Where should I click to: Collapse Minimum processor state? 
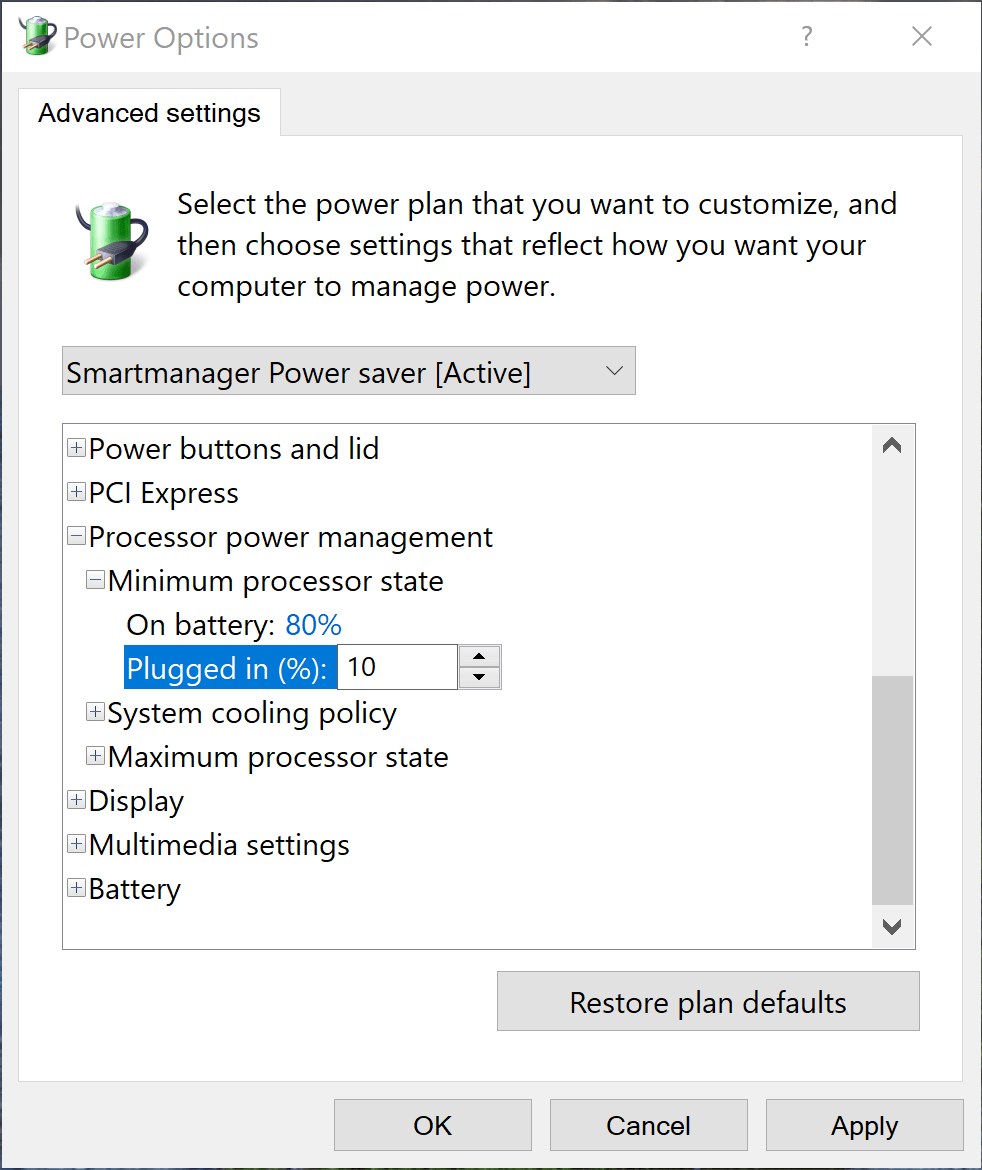click(96, 581)
